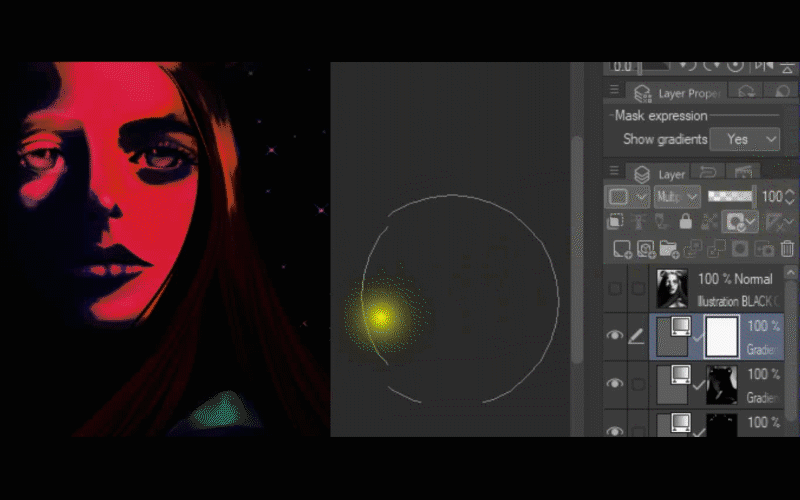Image resolution: width=800 pixels, height=500 pixels.
Task: Switch to the third tab beside Layer Property
Action: (782, 91)
